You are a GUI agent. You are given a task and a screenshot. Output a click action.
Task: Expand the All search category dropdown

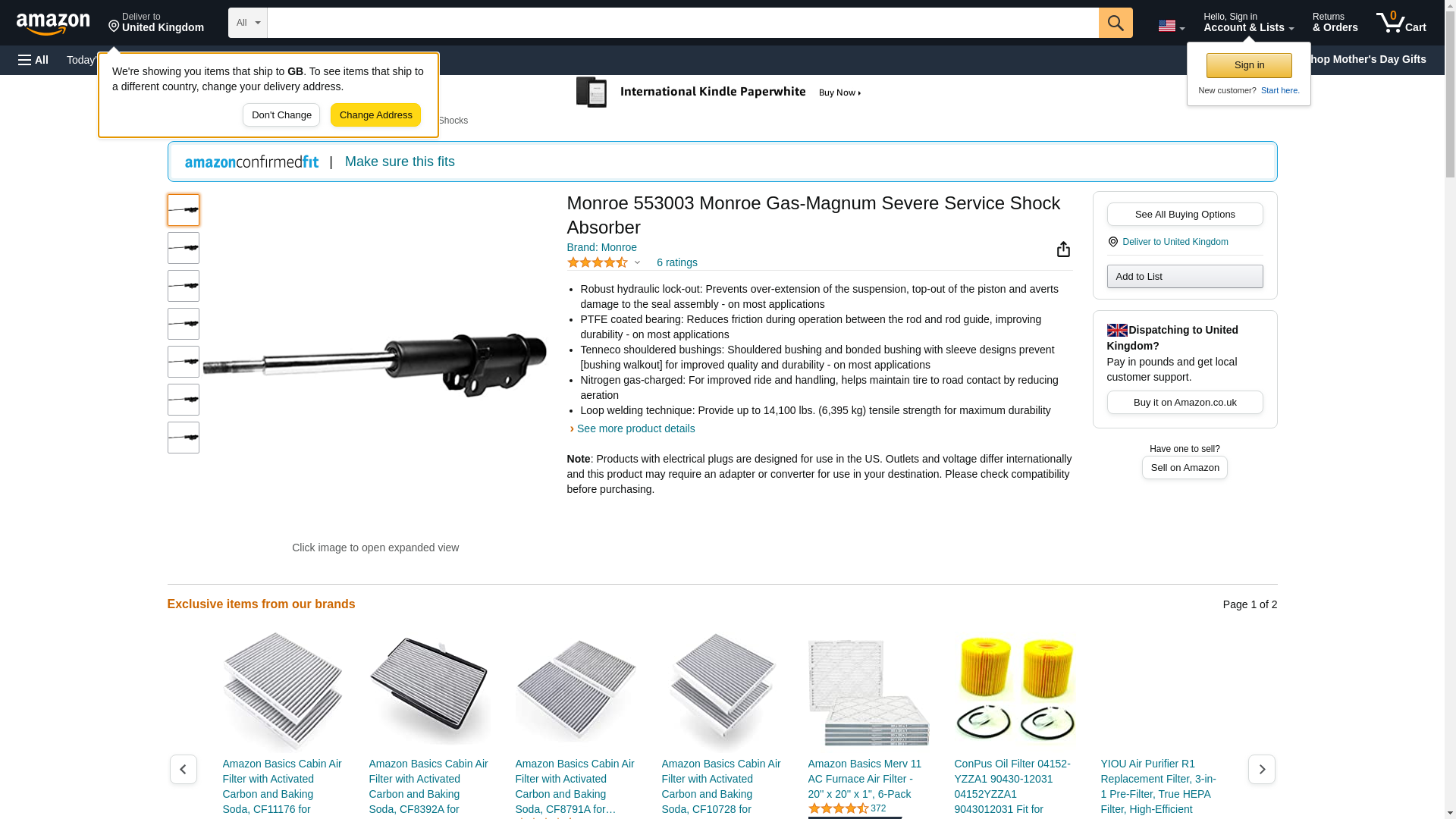tap(248, 23)
